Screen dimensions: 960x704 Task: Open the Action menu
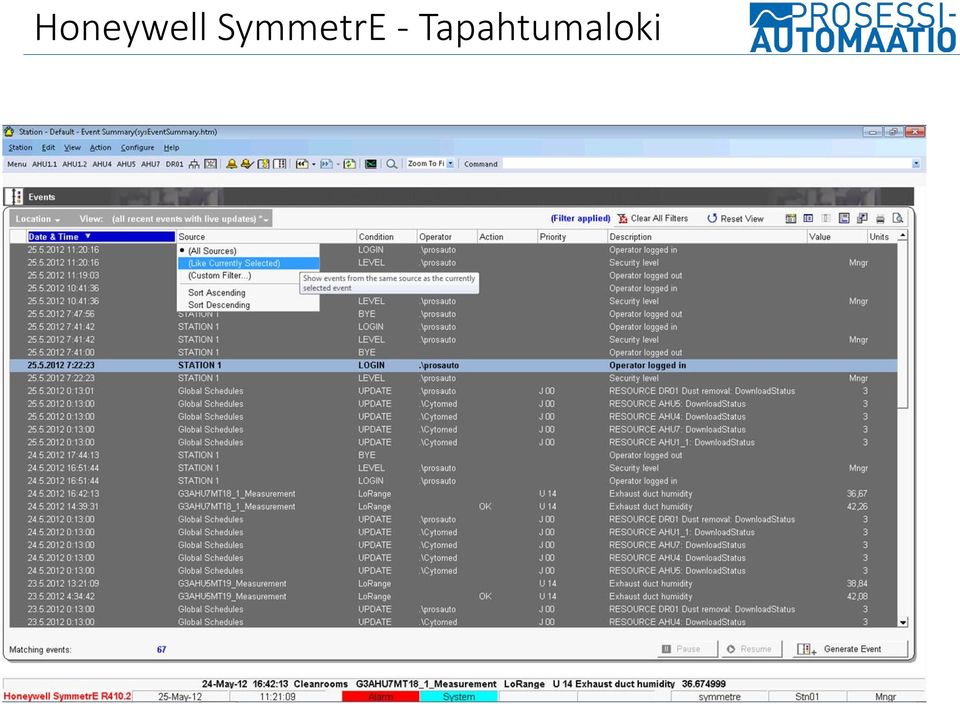point(100,148)
